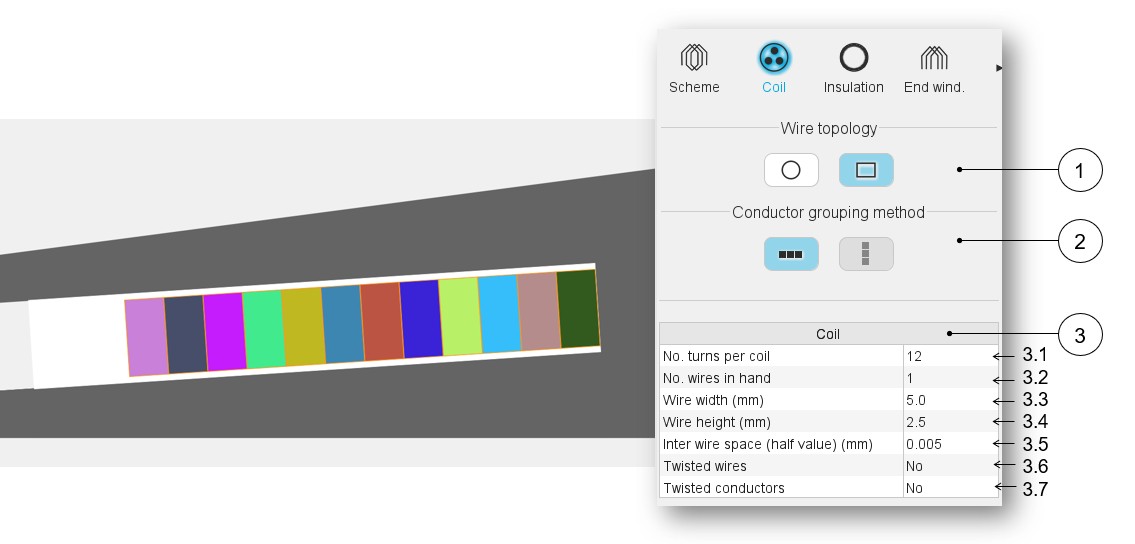Select the lime green conductor in the slot

click(459, 317)
